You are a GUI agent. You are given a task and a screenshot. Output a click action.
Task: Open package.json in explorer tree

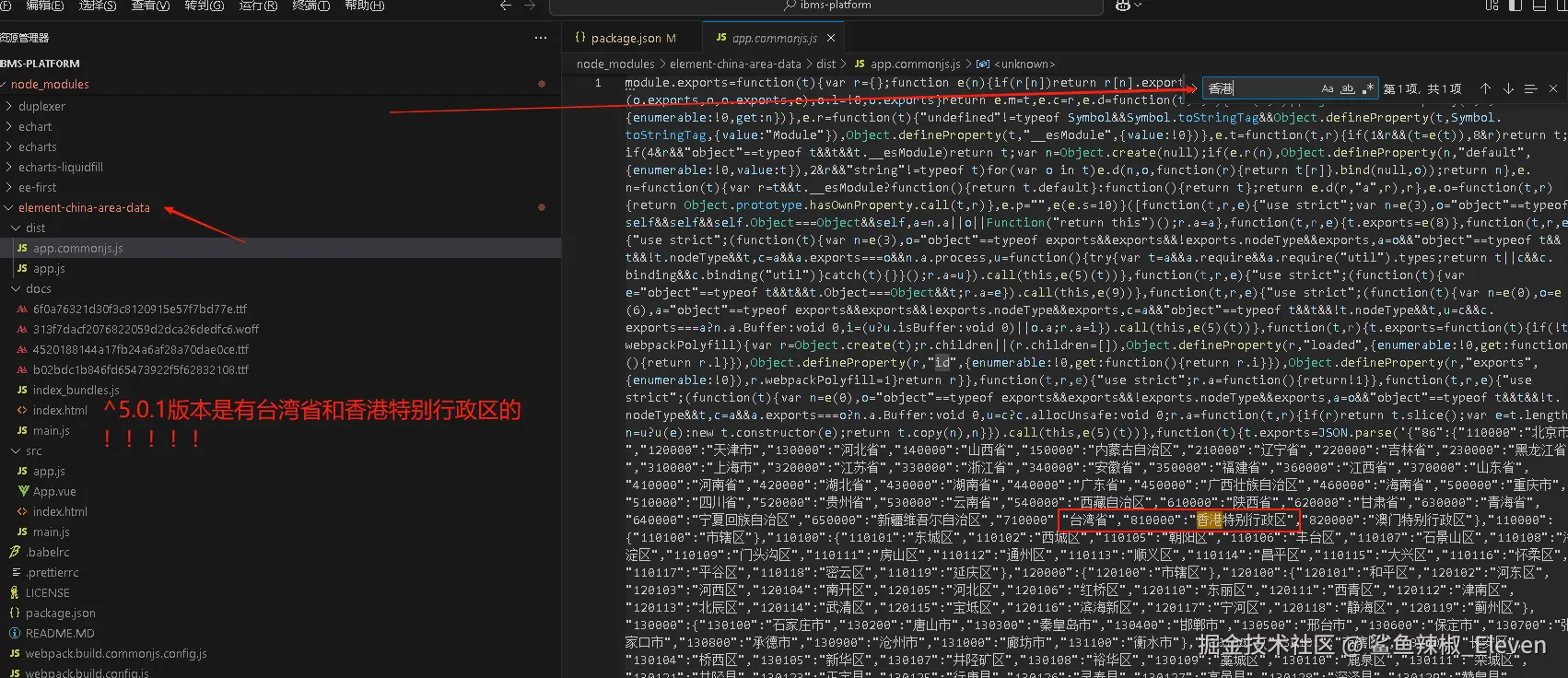[280, 613]
